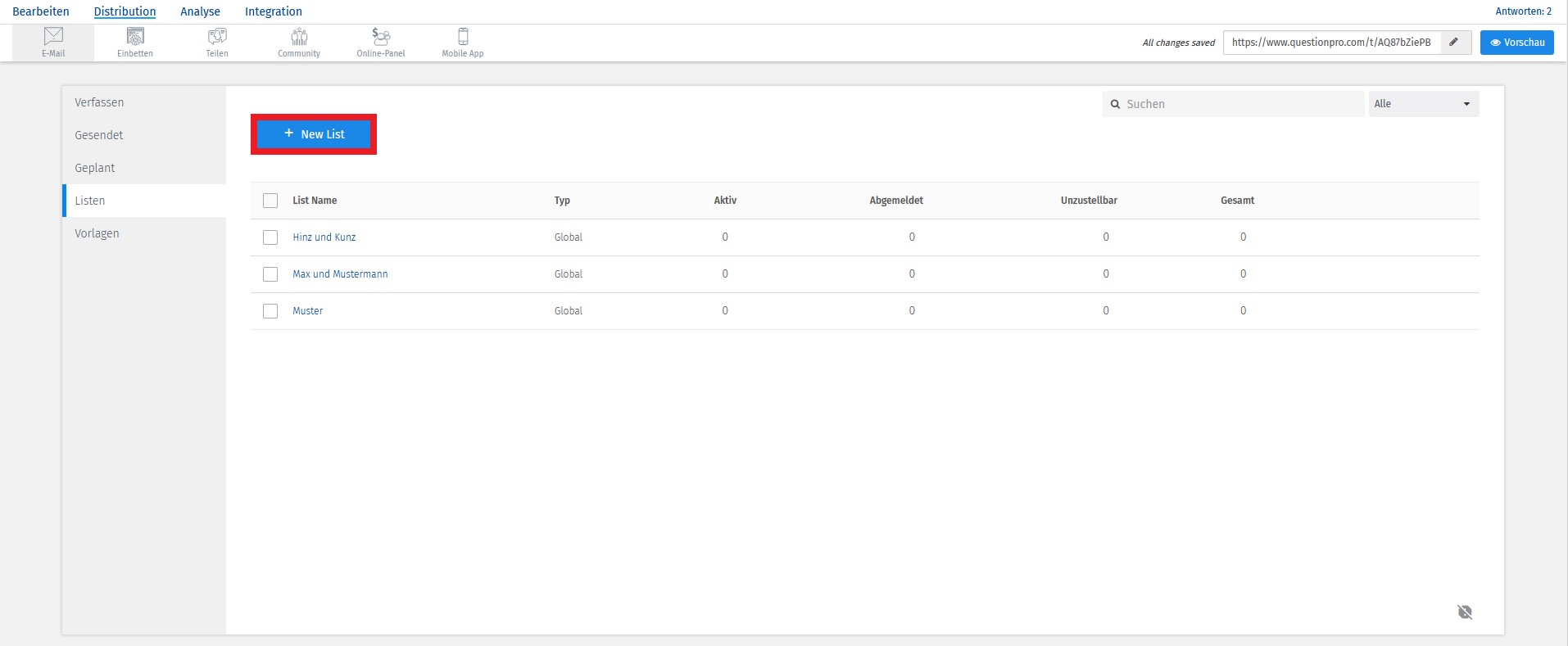This screenshot has height=646, width=1568.
Task: Click the Aktiv column header
Action: 725,201
